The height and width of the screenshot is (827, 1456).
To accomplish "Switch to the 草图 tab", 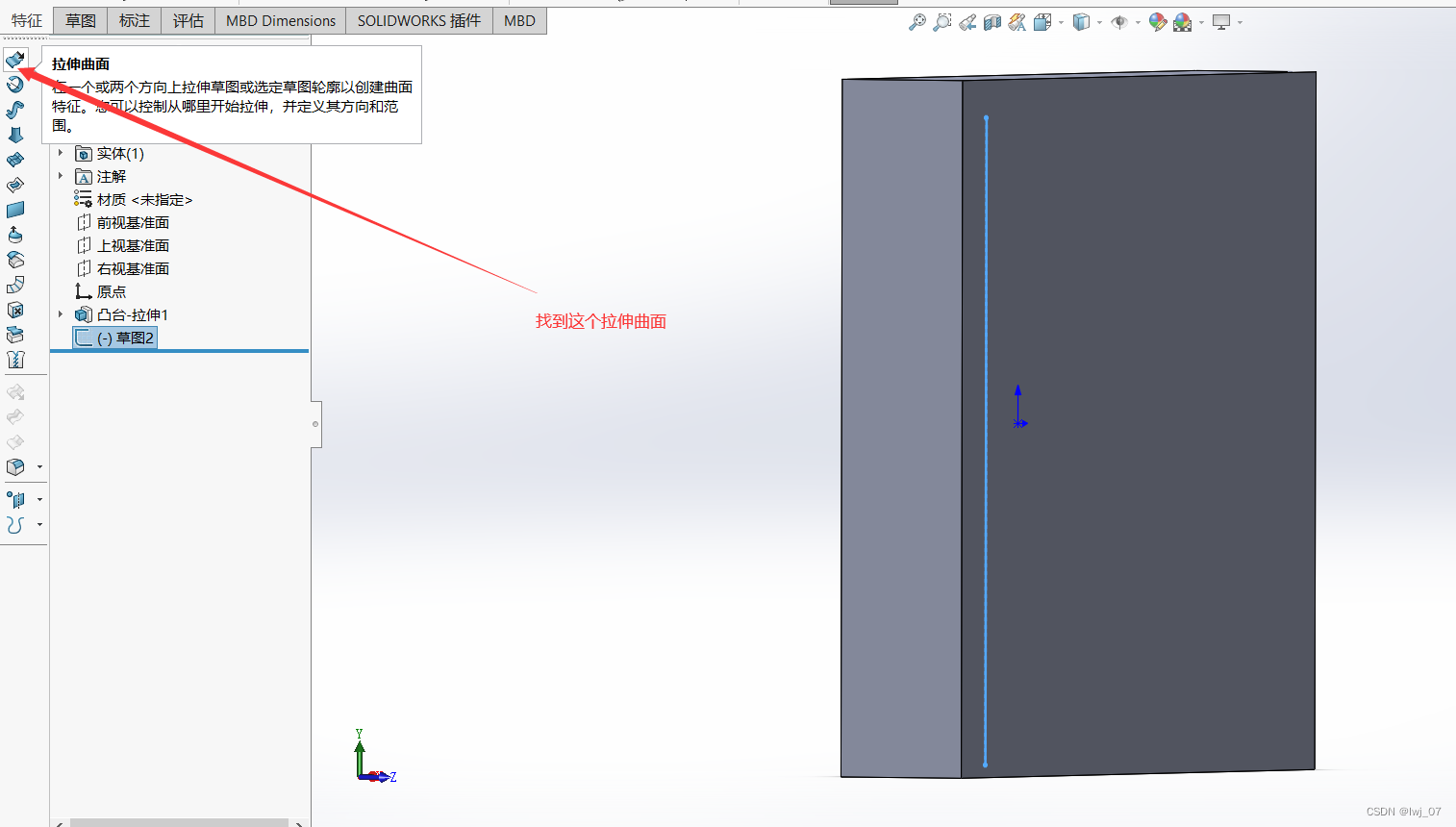I will point(81,20).
